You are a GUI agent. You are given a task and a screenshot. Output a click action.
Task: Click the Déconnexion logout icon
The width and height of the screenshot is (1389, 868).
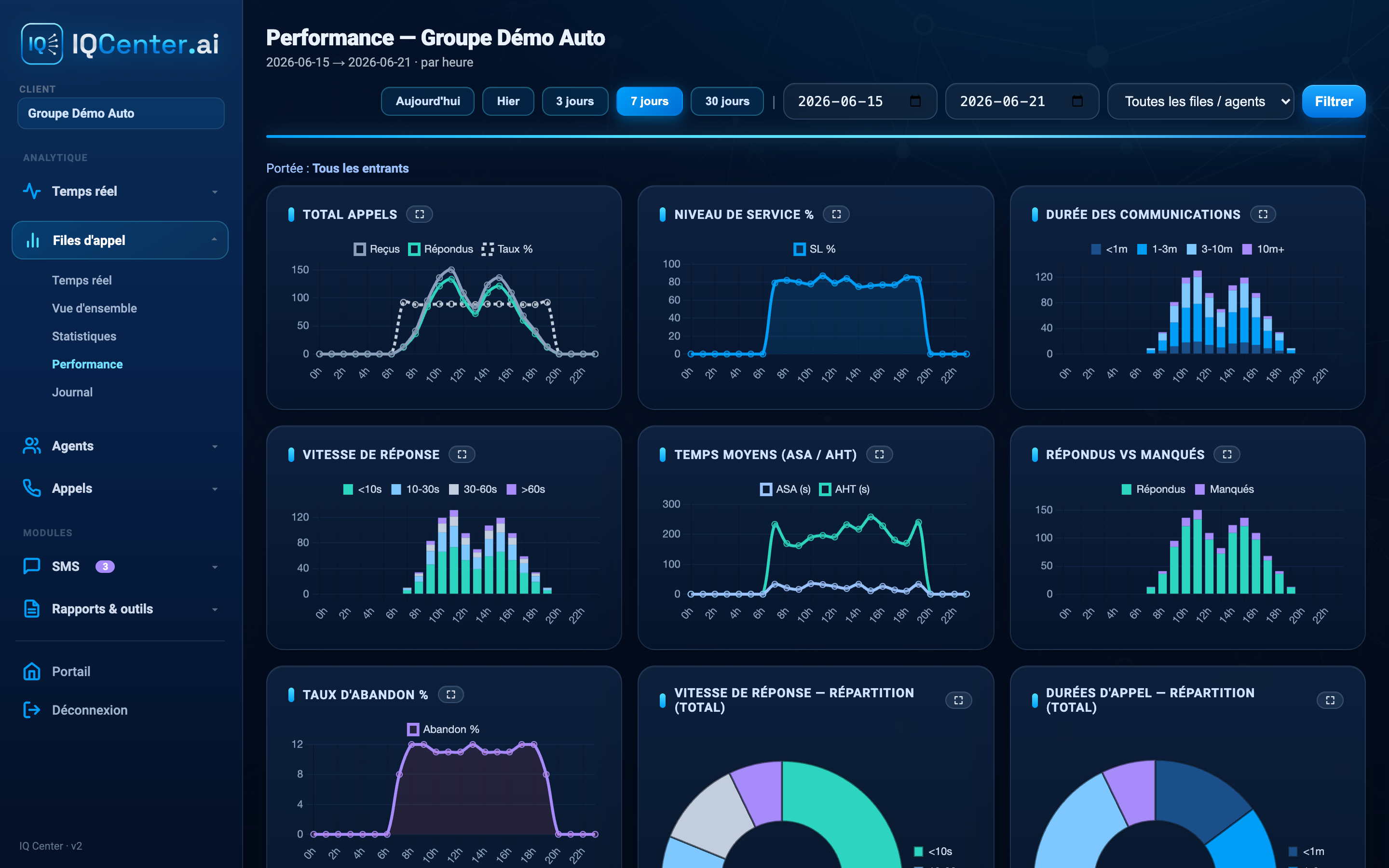(32, 710)
